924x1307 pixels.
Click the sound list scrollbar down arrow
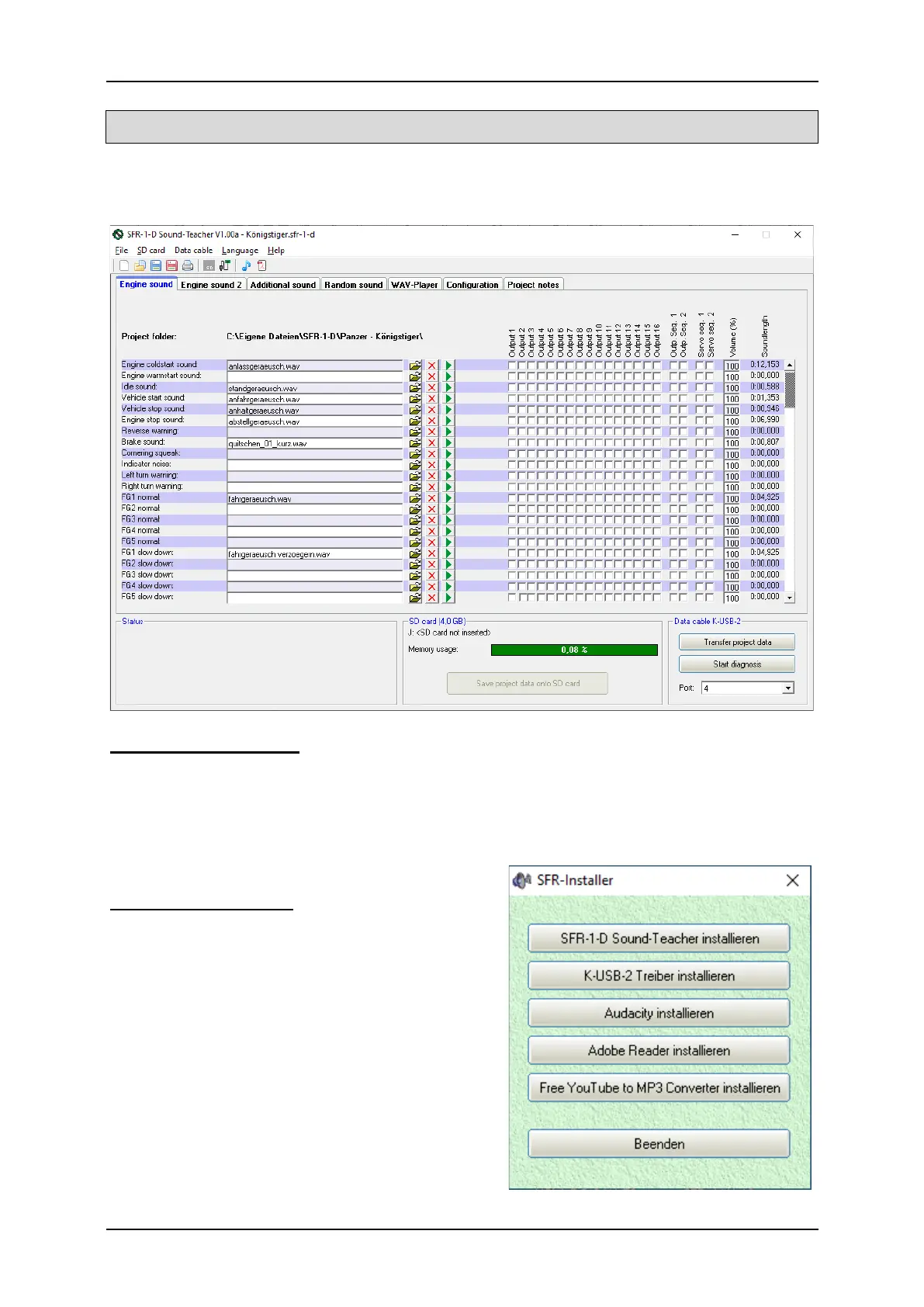(x=790, y=598)
